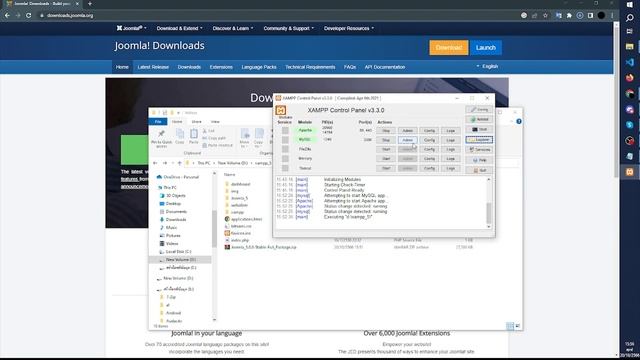Open English language dropdown
Image resolution: width=640 pixels, height=360 pixels.
tap(487, 66)
